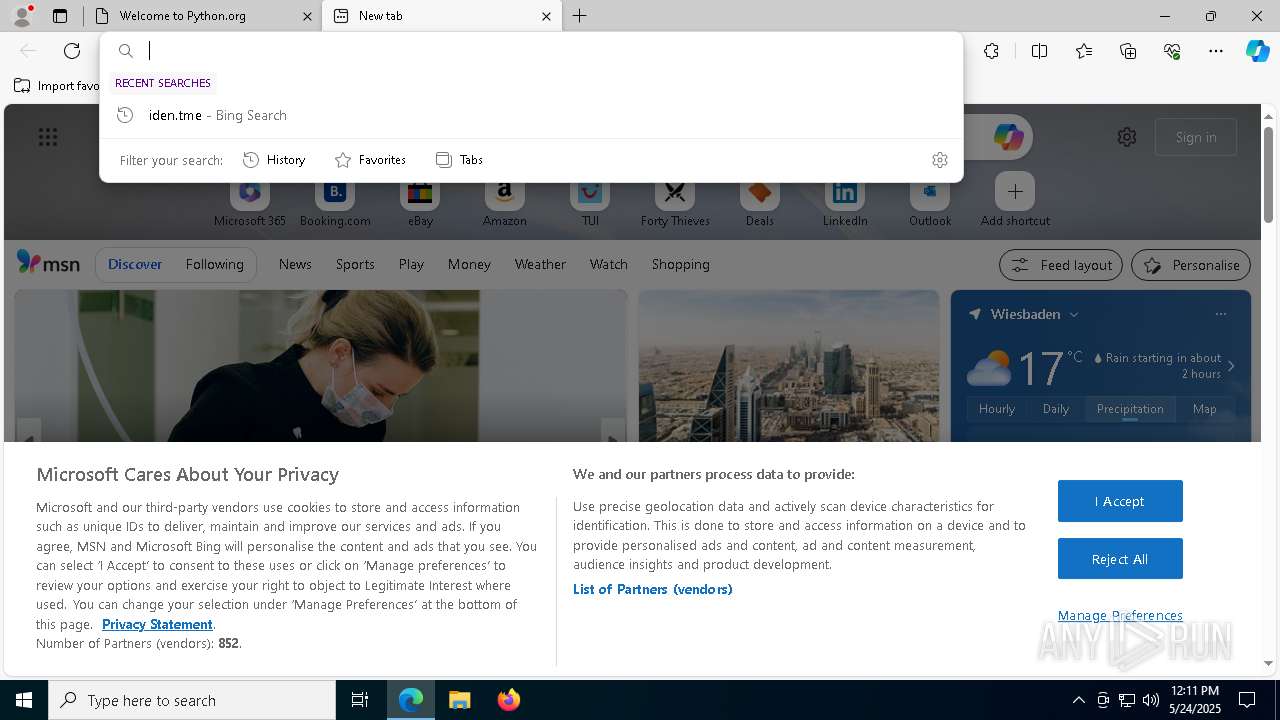The image size is (1280, 720).
Task: Click the browser profile avatar icon
Action: (x=21, y=15)
